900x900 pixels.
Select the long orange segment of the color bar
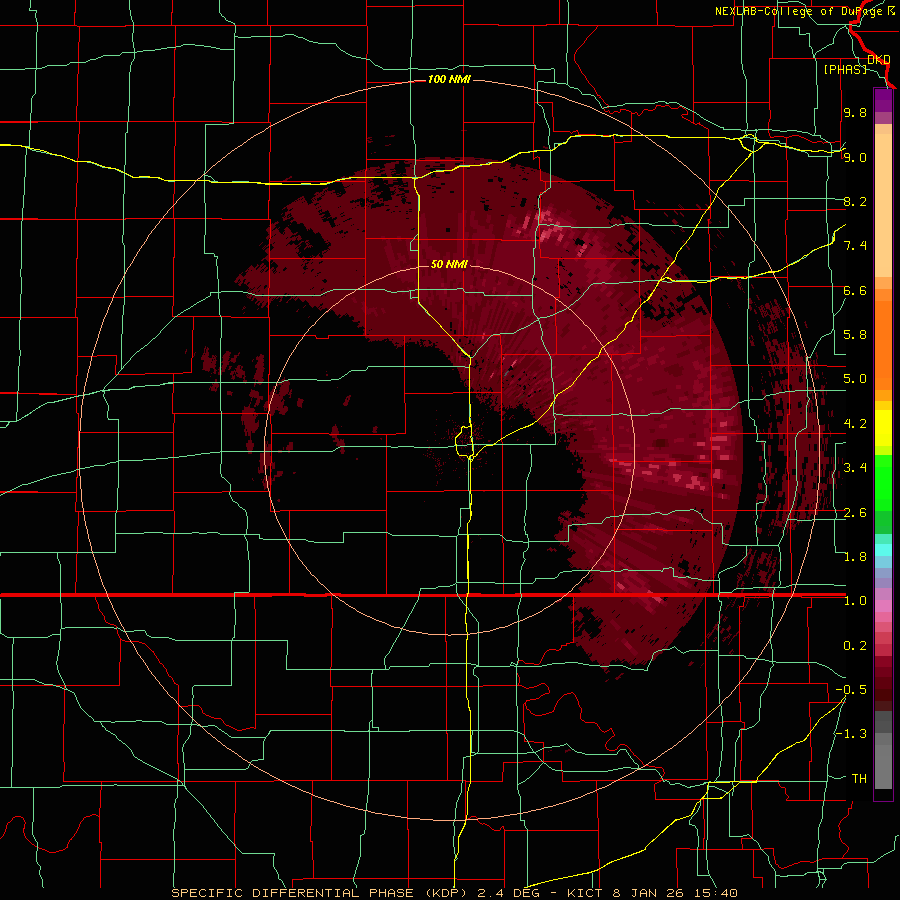click(x=883, y=344)
